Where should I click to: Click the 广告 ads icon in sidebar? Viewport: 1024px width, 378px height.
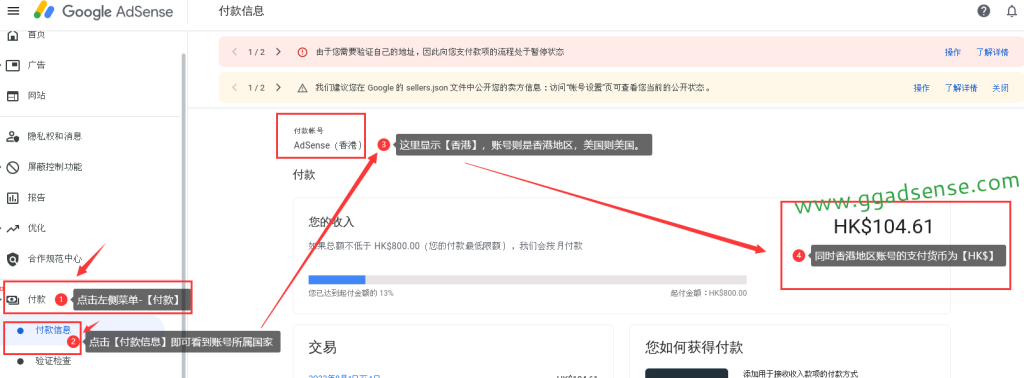pos(13,65)
